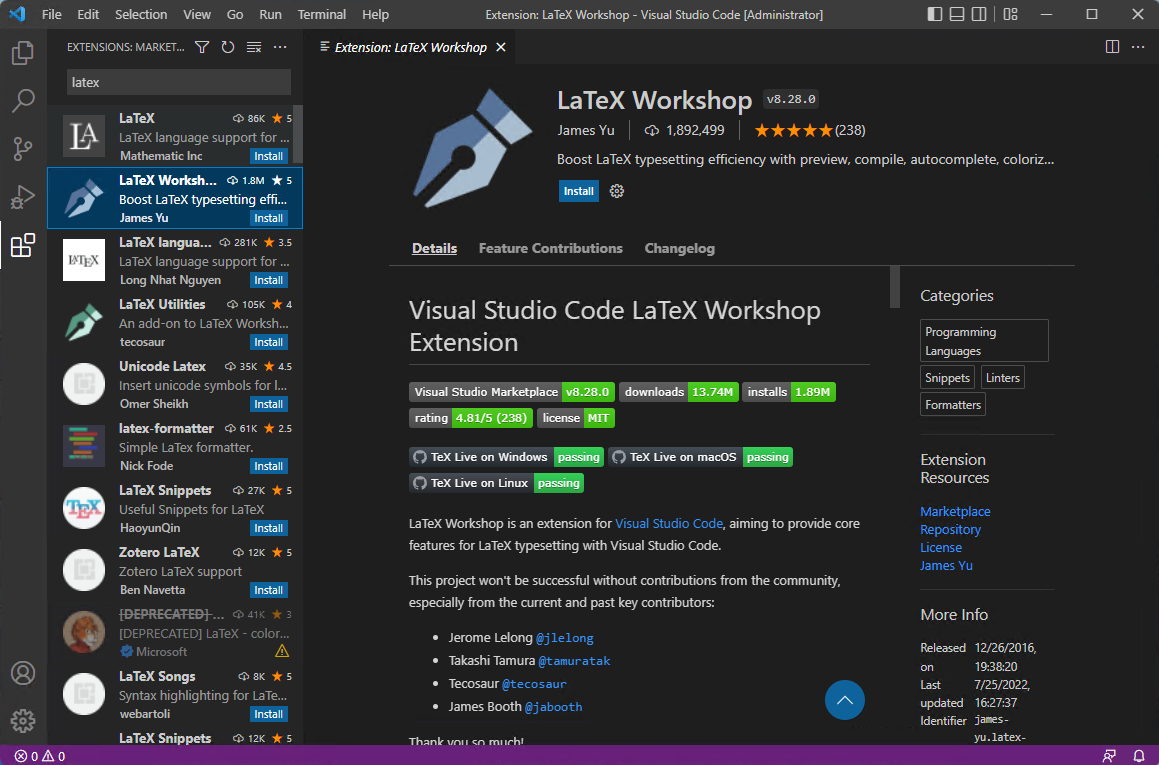
Task: Open the Extensions panel more actions menu
Action: [279, 46]
